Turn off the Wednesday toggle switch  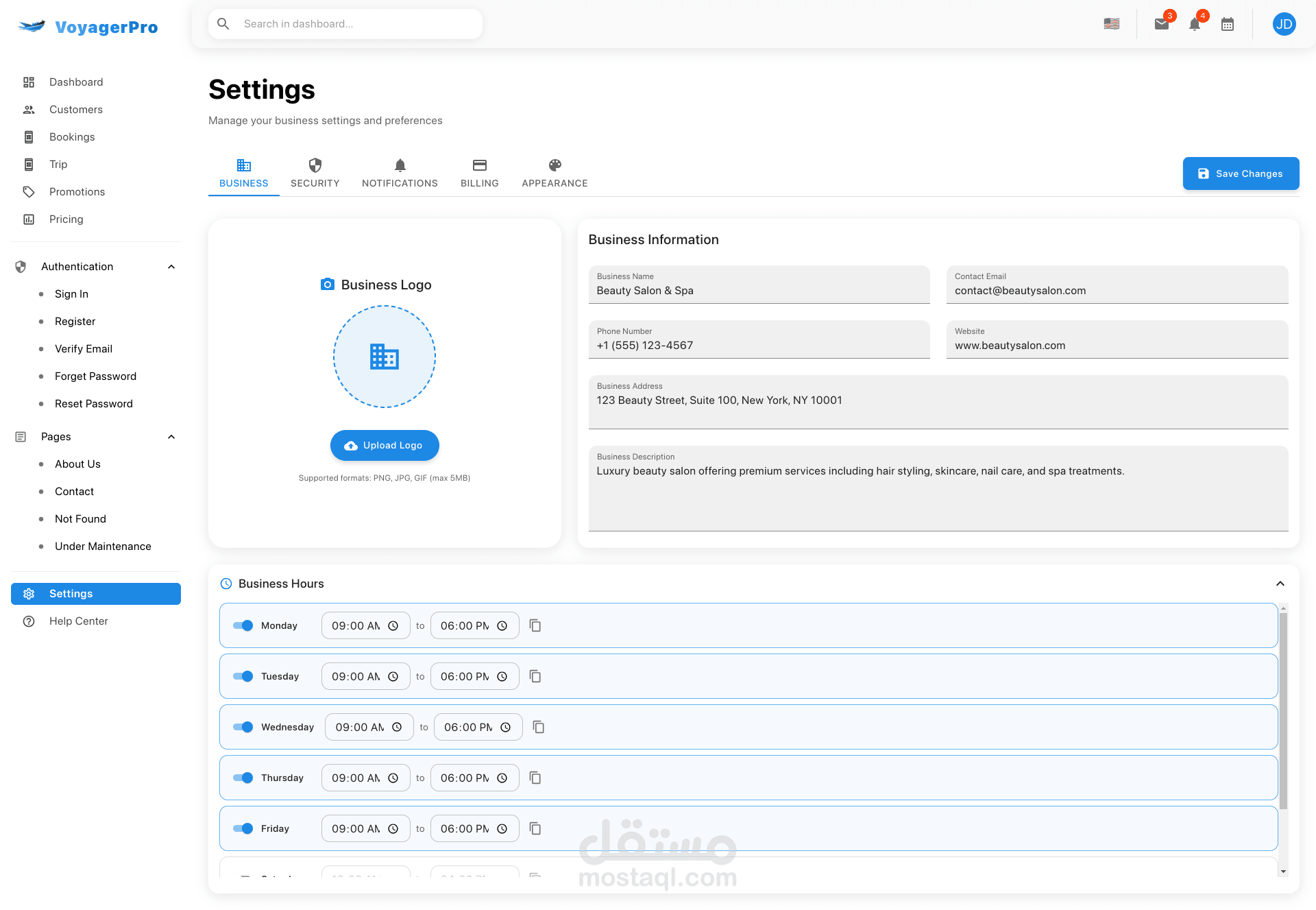243,727
